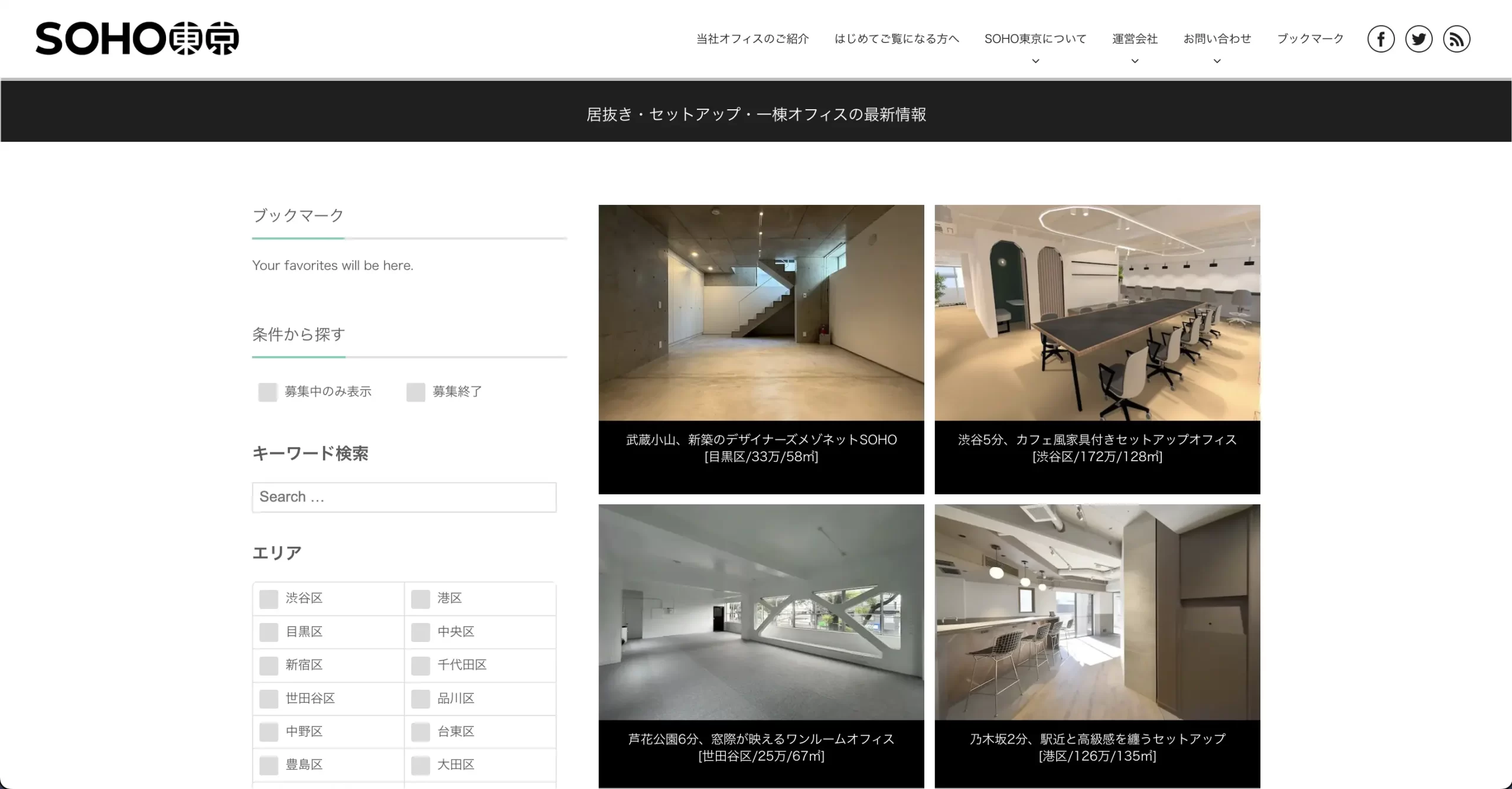Select the 渋谷区 area checkbox

[x=269, y=599]
